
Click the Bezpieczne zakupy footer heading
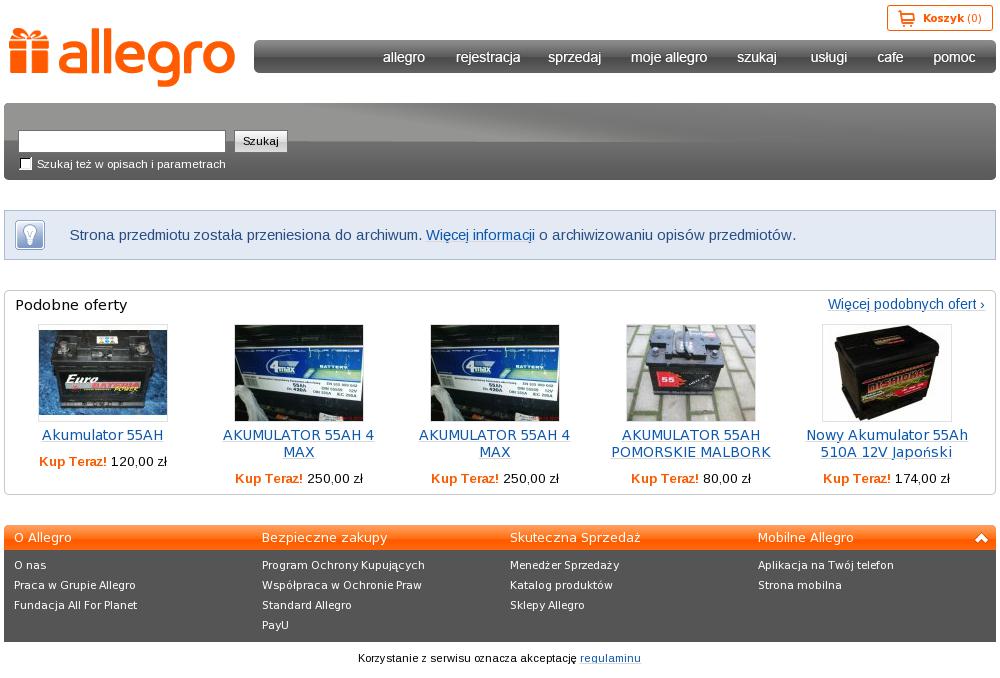pyautogui.click(x=325, y=538)
